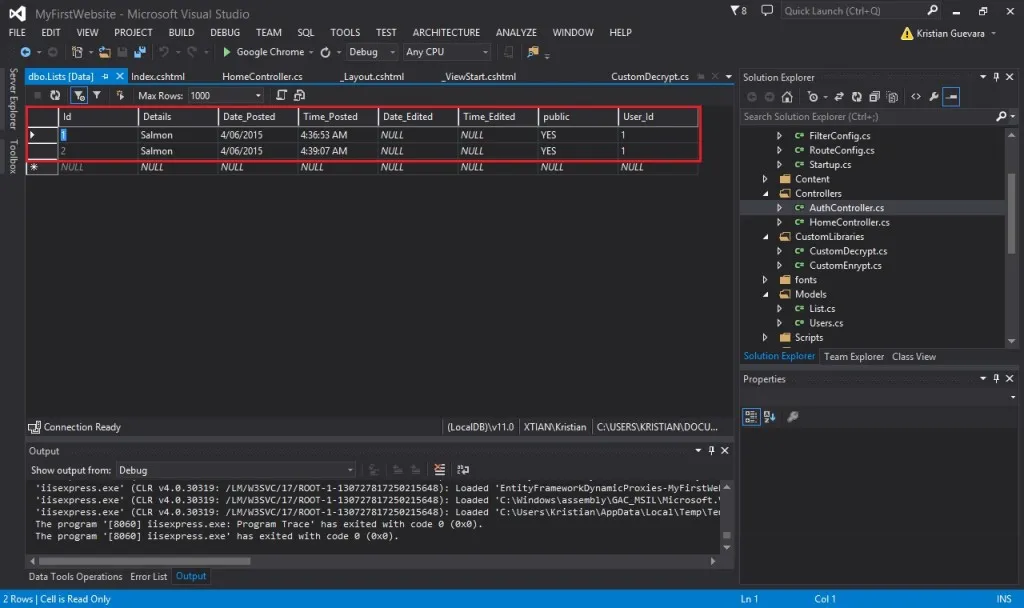Expand the Content folder
The height and width of the screenshot is (608, 1024).
click(x=765, y=179)
